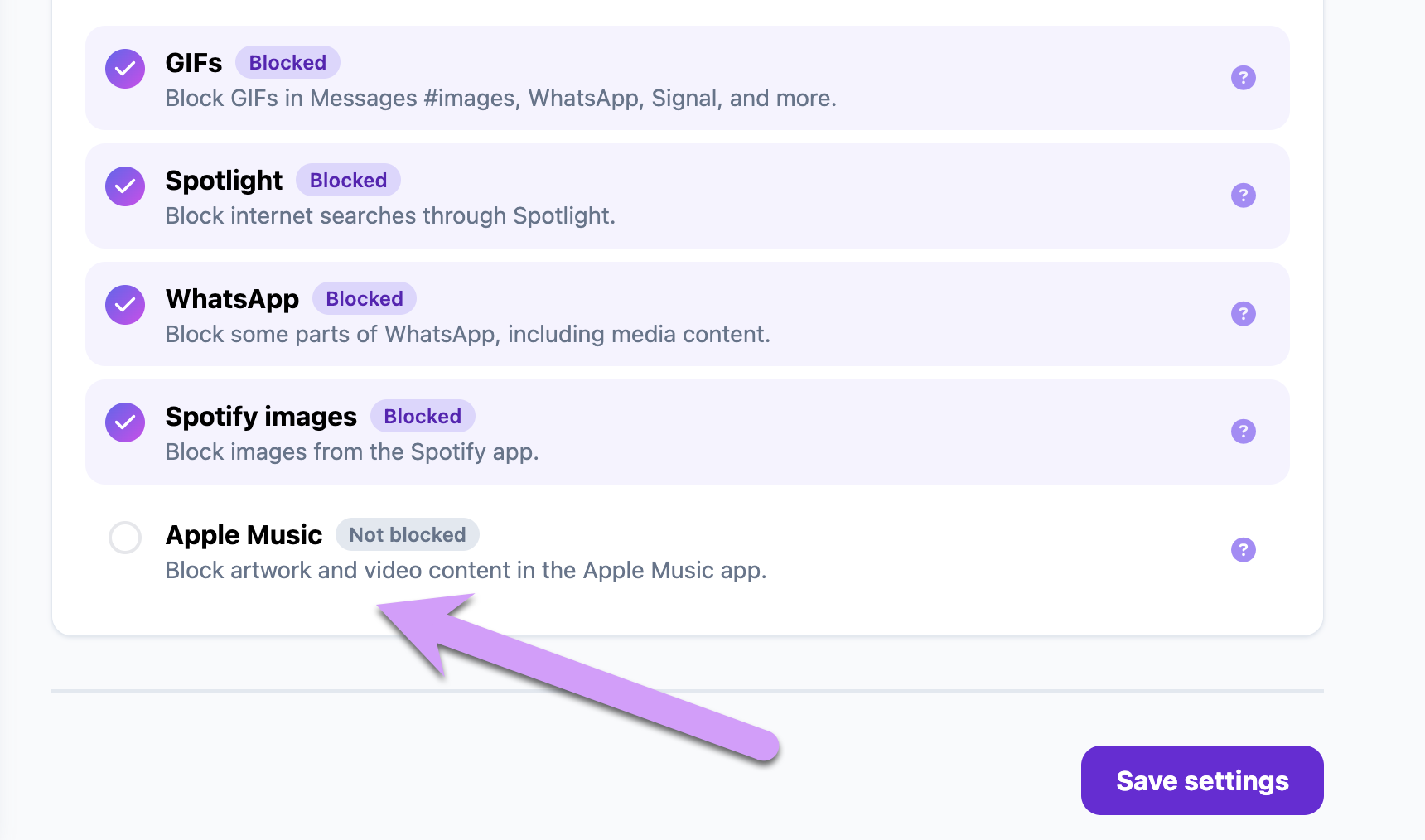Click the Spotify images row title
The width and height of the screenshot is (1425, 840).
coord(261,417)
